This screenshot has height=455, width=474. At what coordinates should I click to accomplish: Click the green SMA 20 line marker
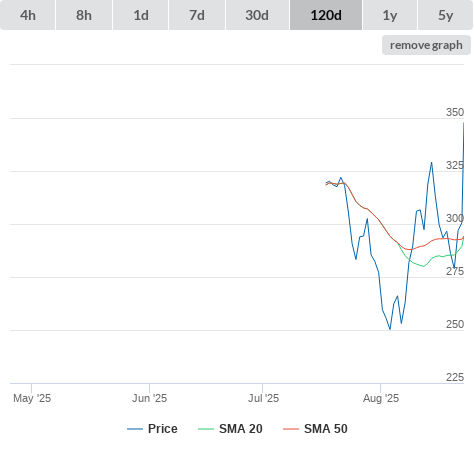point(206,429)
